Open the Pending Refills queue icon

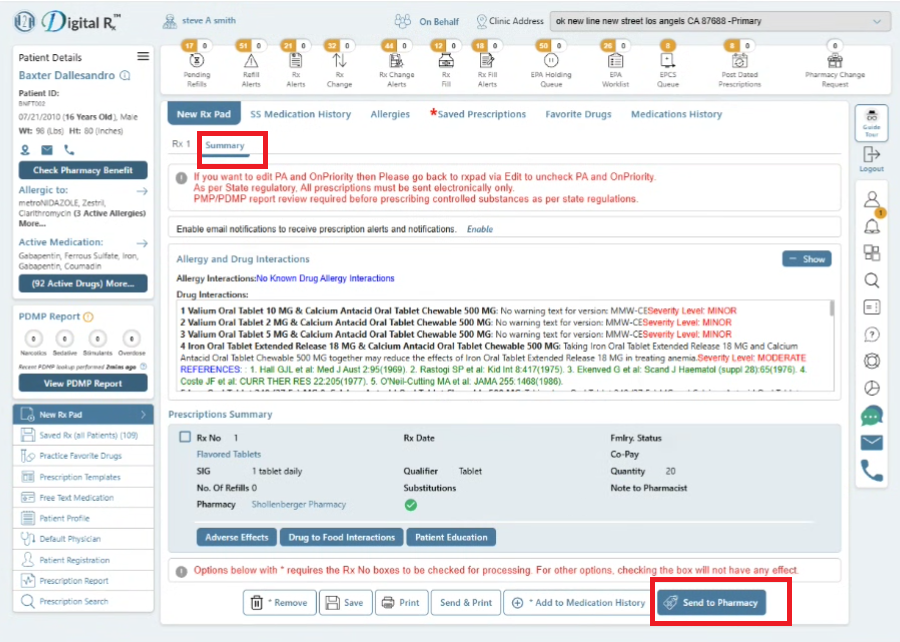(196, 60)
